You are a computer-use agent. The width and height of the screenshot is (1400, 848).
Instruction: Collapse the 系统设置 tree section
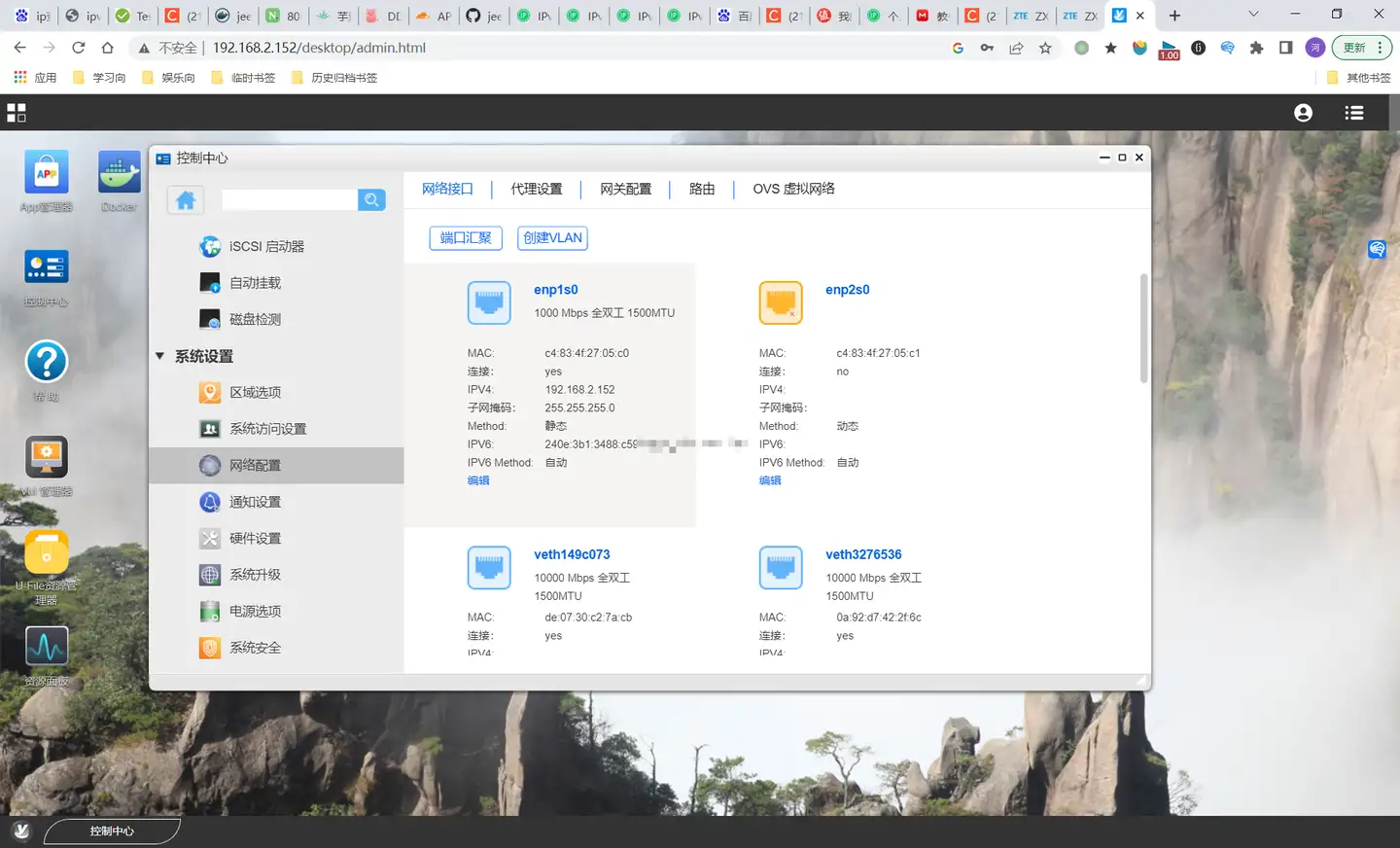click(x=159, y=356)
